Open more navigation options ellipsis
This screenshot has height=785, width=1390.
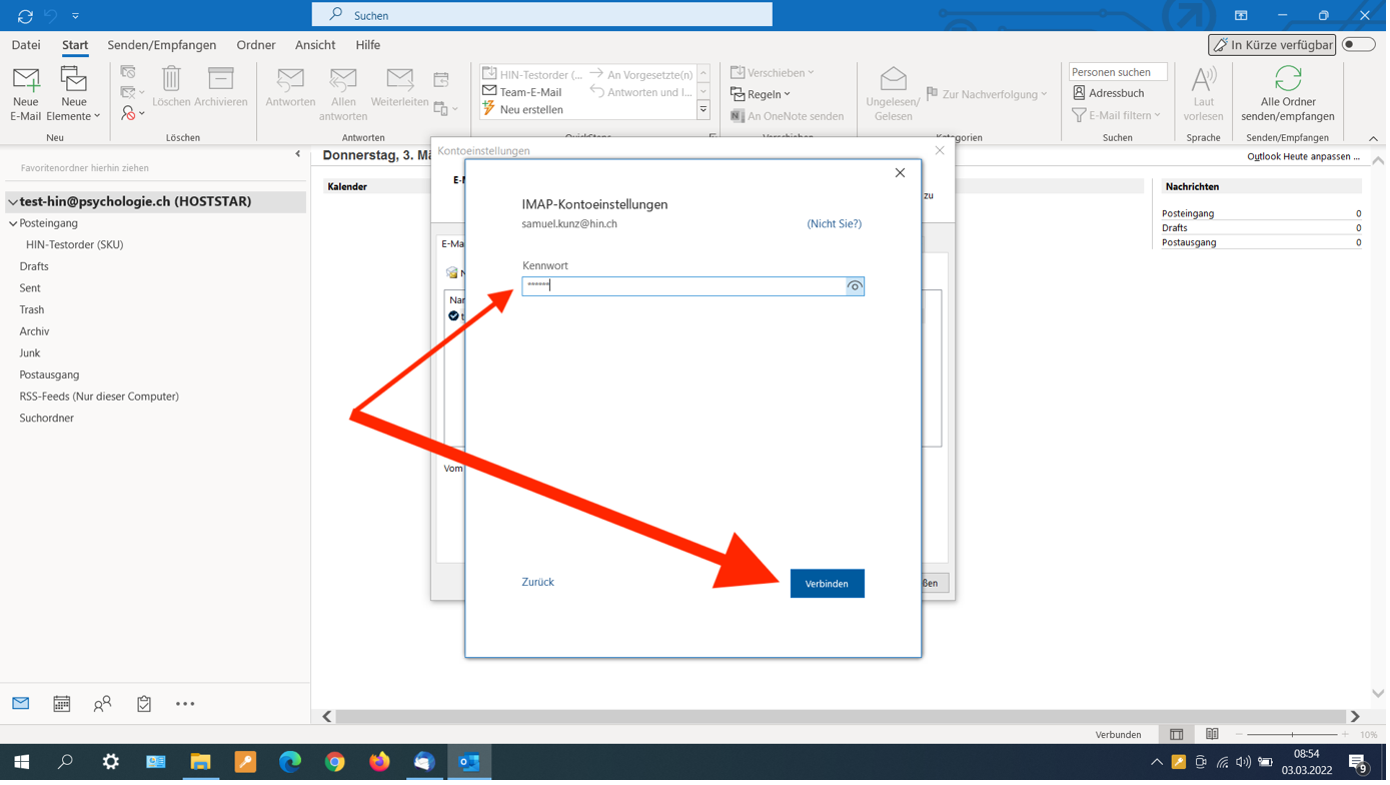[x=185, y=704]
